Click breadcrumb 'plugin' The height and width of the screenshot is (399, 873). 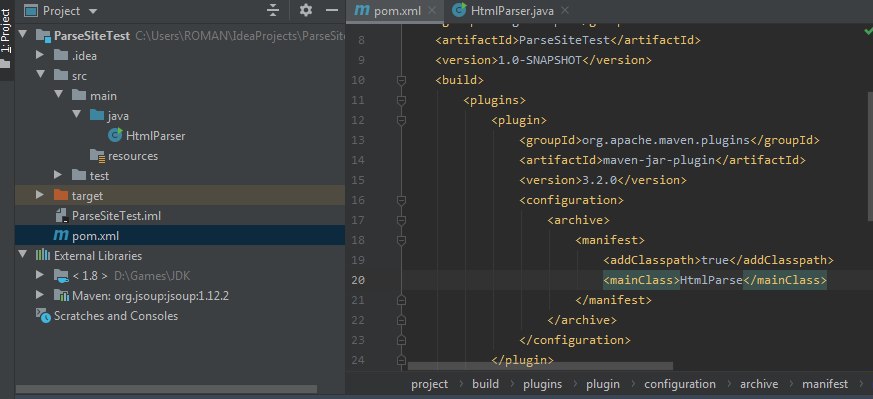tap(603, 384)
